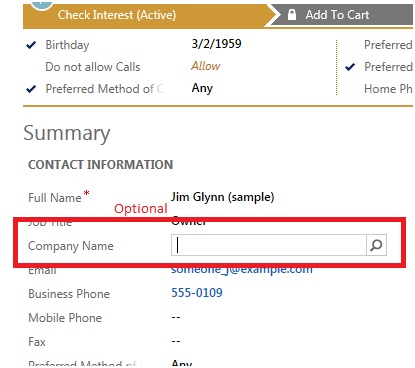Click the checkmark next to Birthday
Viewport: 415px width, 368px height.
[x=31, y=45]
